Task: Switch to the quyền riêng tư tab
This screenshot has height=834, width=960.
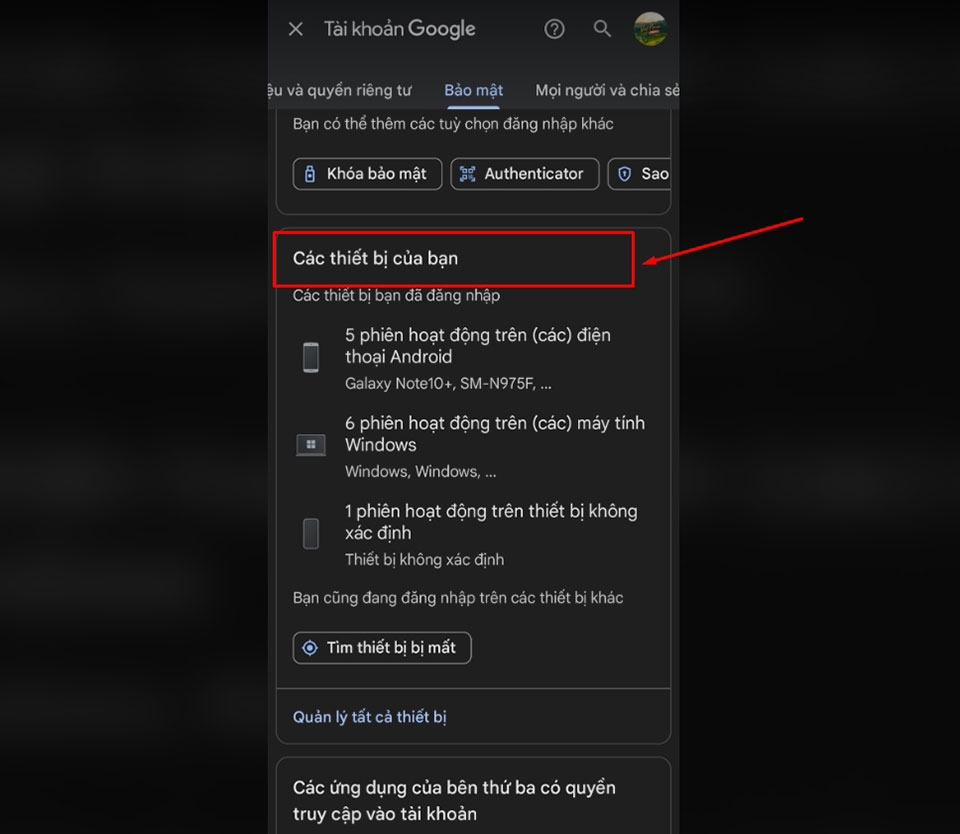Action: click(345, 89)
